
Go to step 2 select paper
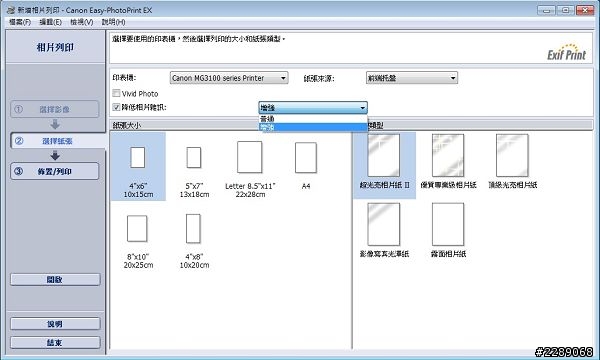coord(57,141)
